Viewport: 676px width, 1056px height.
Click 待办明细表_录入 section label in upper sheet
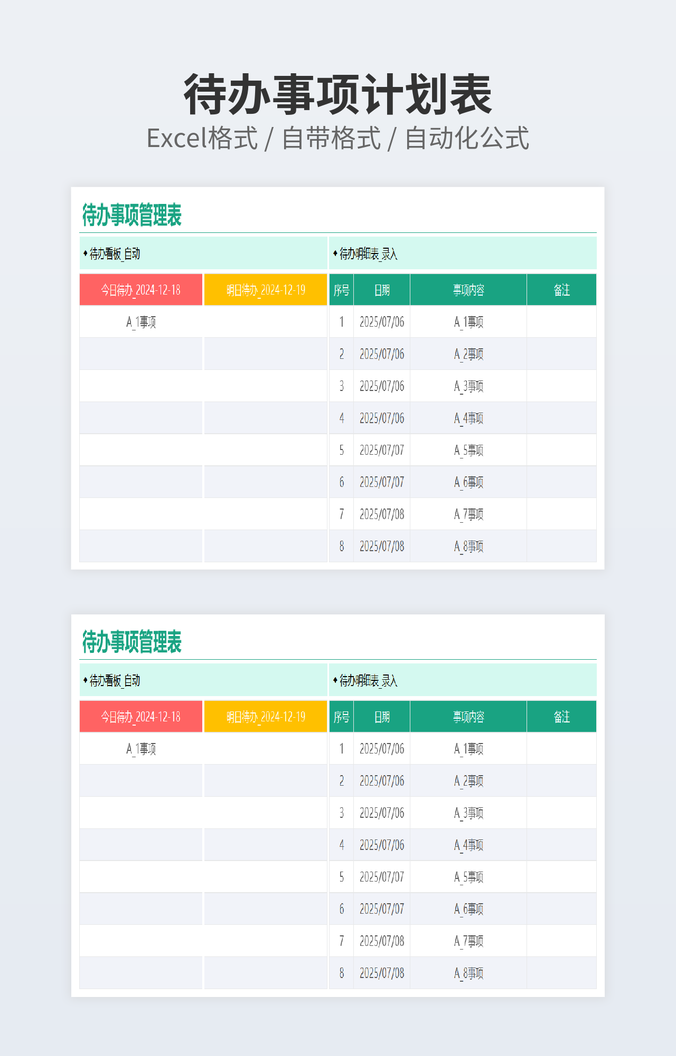[x=367, y=254]
